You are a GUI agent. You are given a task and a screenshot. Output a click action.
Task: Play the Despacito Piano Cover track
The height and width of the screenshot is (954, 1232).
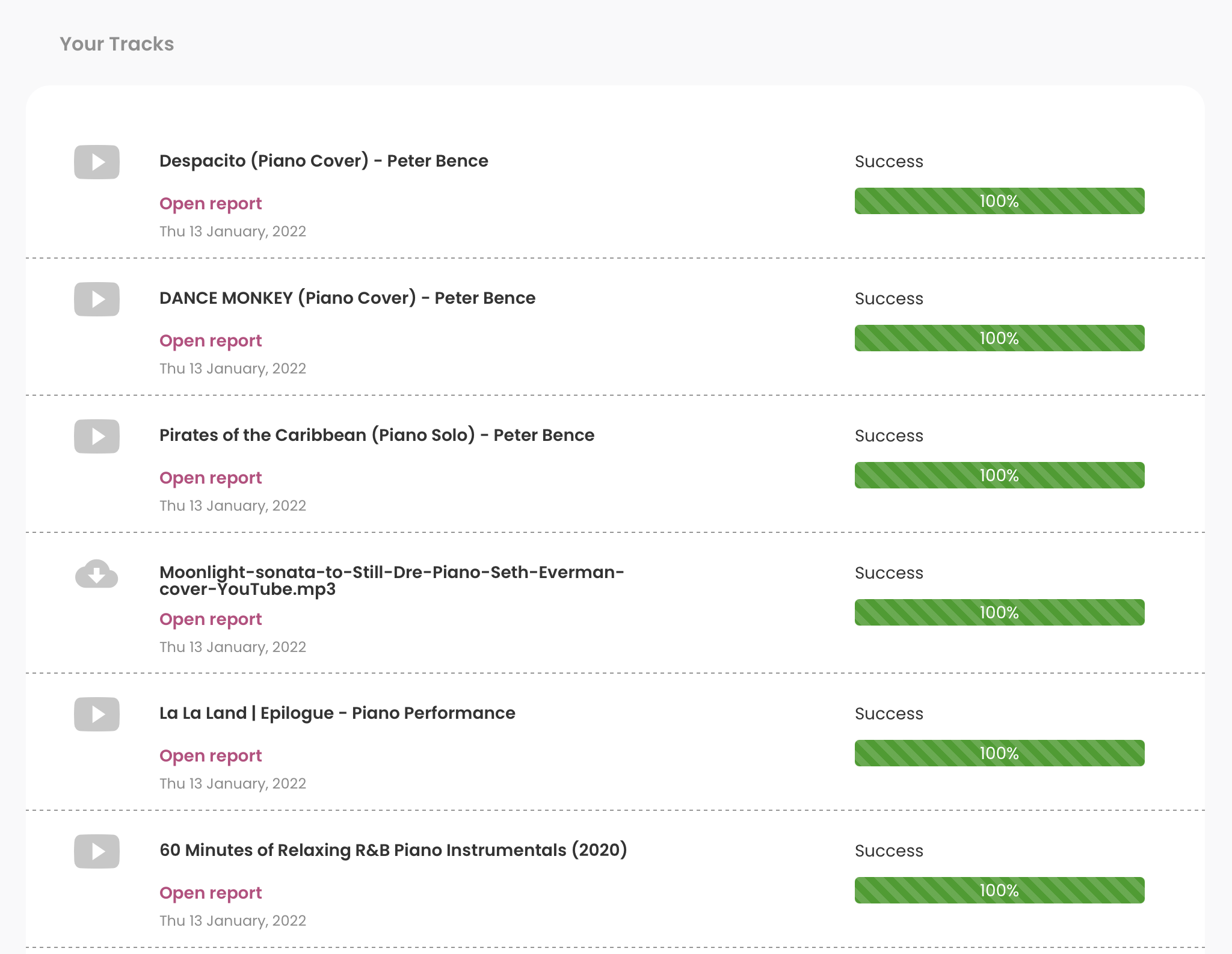pyautogui.click(x=96, y=162)
